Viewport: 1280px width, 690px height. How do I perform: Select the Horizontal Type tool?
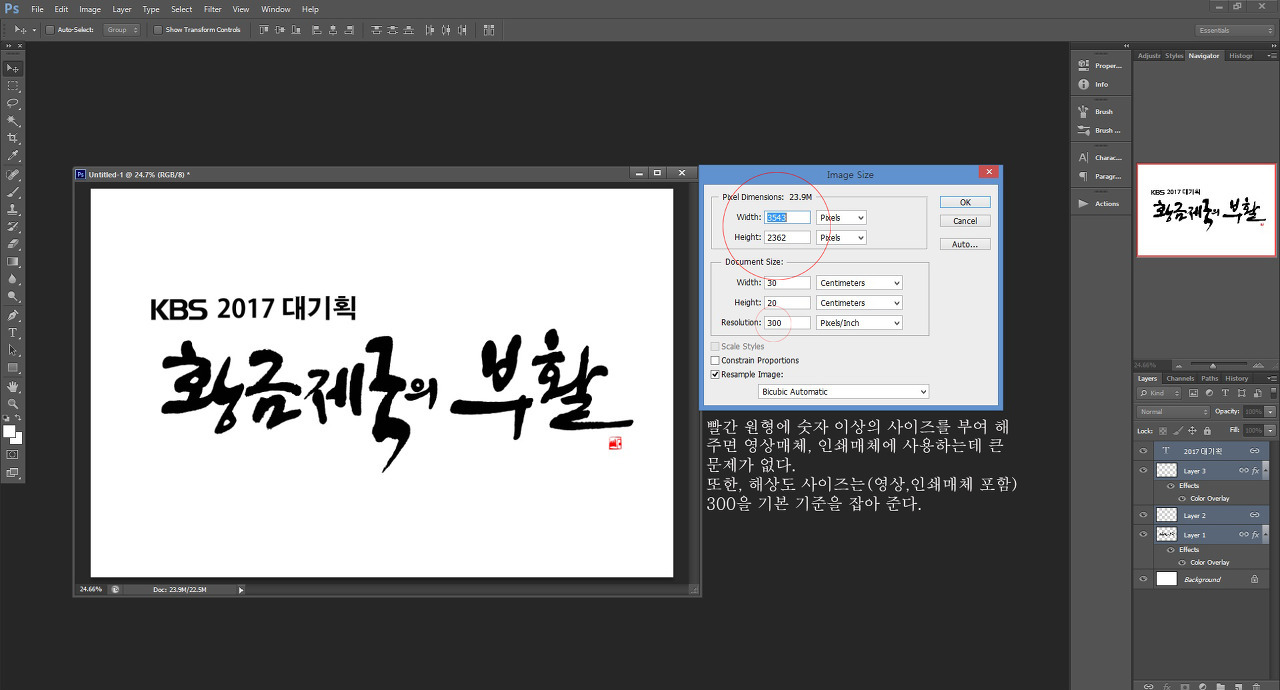click(x=12, y=331)
